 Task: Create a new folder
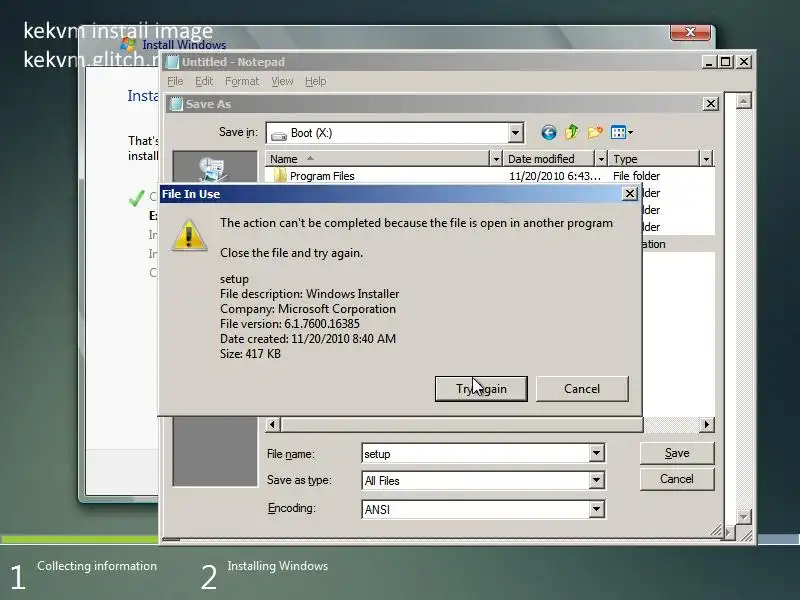click(x=594, y=133)
